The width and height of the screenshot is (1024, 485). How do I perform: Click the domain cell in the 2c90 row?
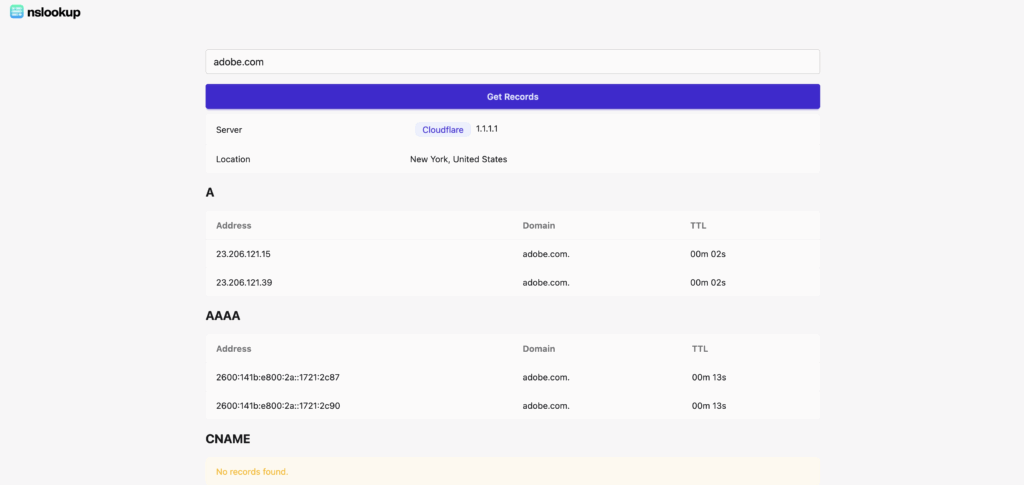click(546, 406)
